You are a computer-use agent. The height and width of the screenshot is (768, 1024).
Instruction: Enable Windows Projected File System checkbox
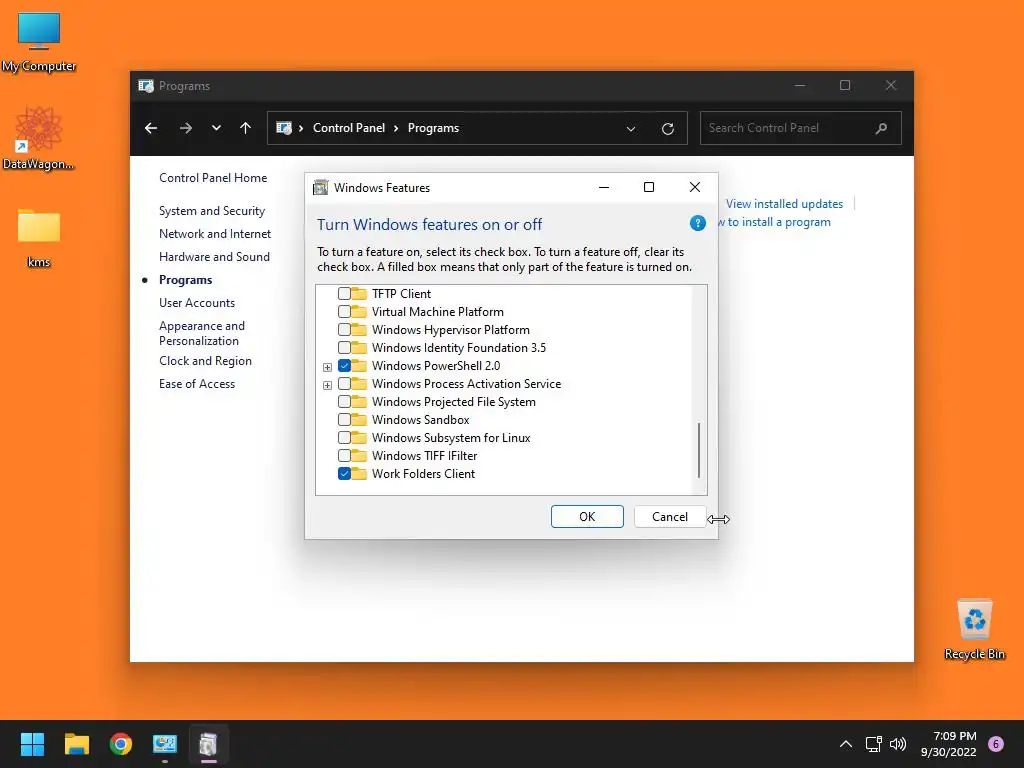coord(344,402)
